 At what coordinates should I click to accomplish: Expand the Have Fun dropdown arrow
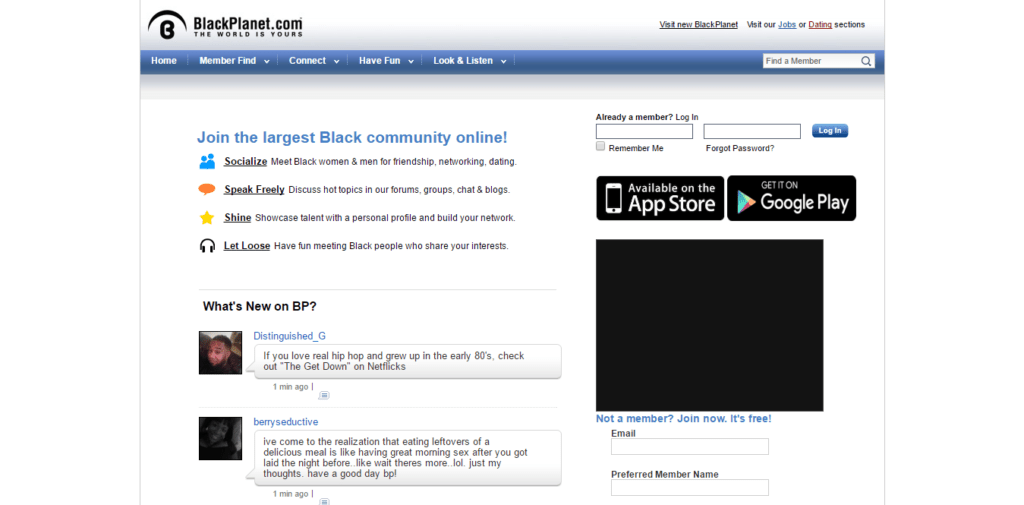tap(411, 61)
